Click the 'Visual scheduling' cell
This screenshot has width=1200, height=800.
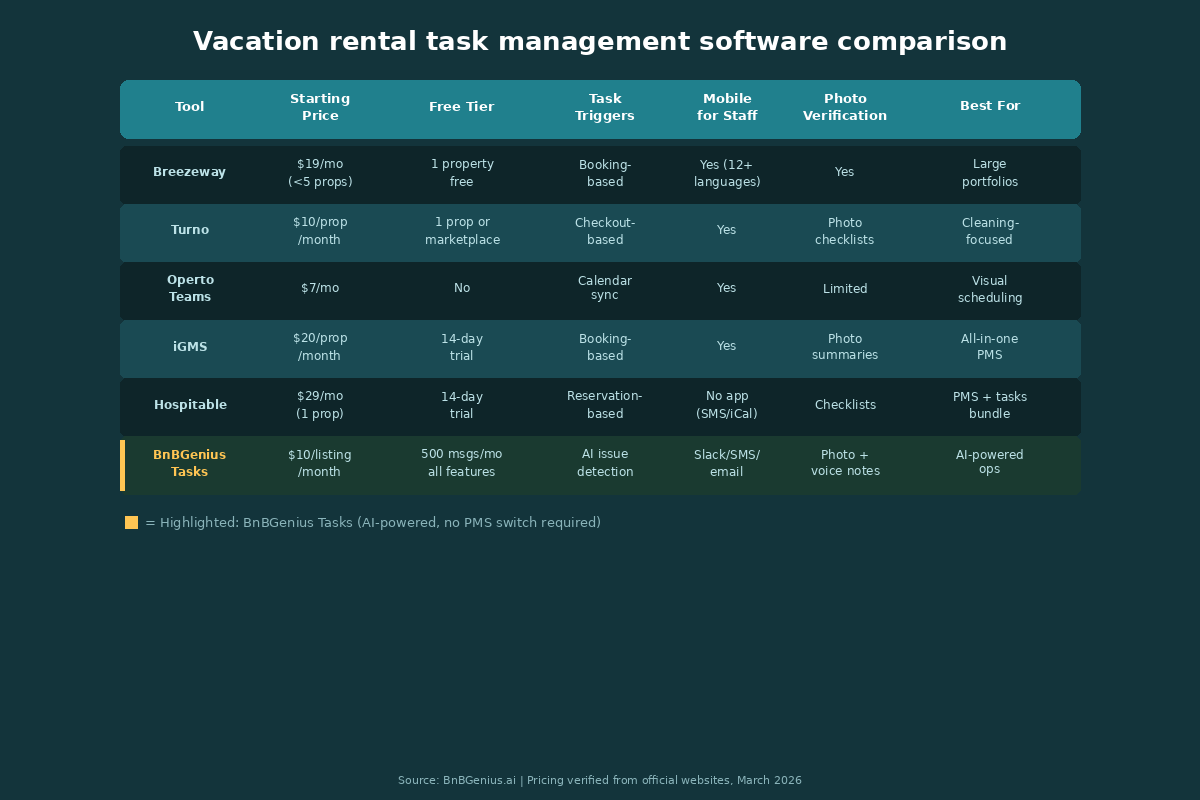tap(990, 289)
